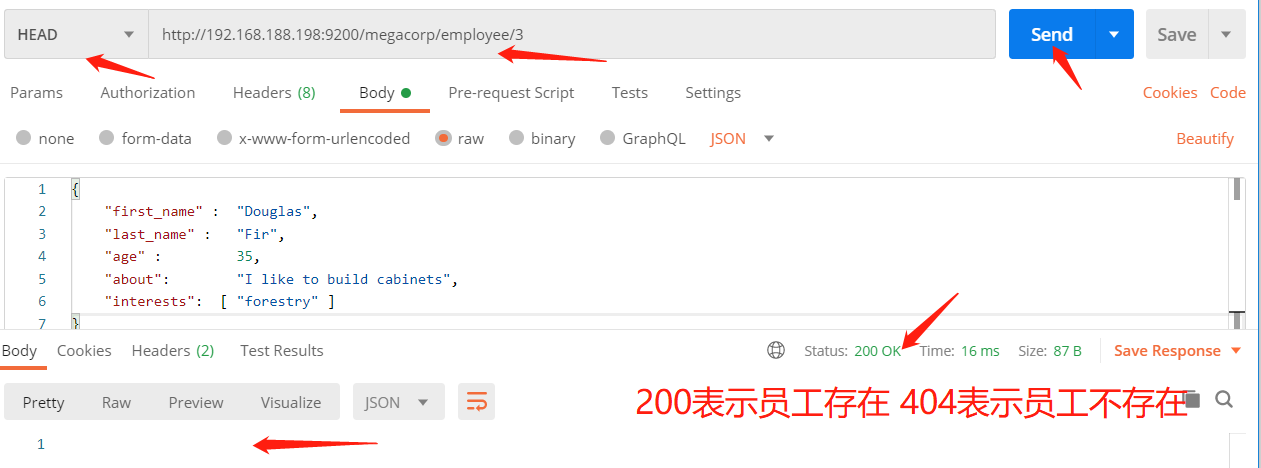
Task: Open the Cookies link at top right
Action: click(1170, 92)
